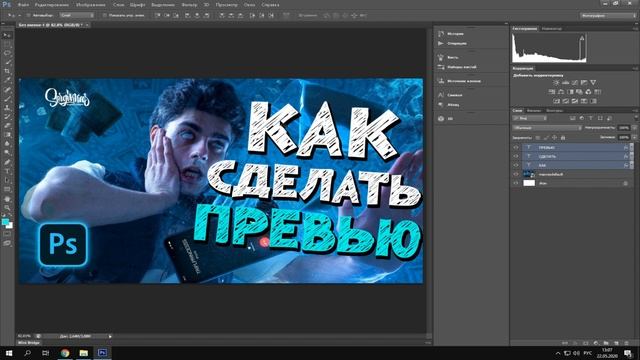Select the Healing Brush tool
Viewport: 640px width, 360px height.
pos(7,89)
